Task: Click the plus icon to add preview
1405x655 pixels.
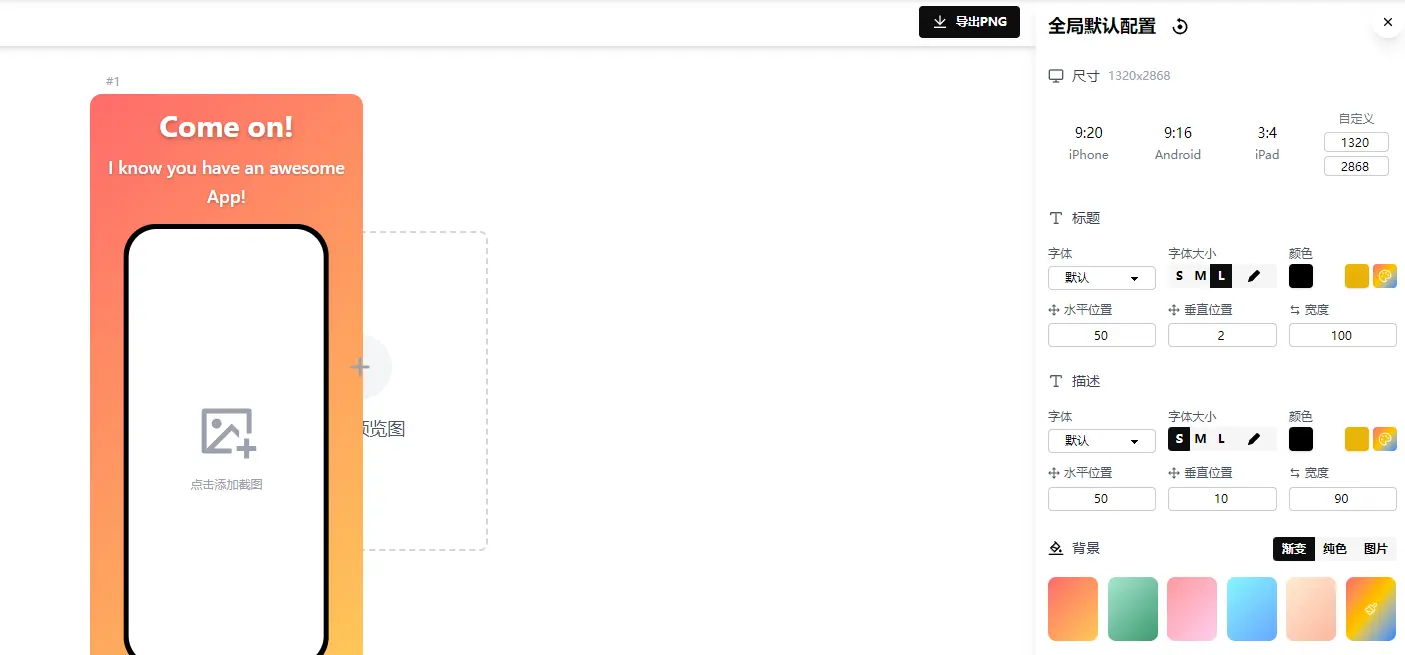Action: (360, 367)
